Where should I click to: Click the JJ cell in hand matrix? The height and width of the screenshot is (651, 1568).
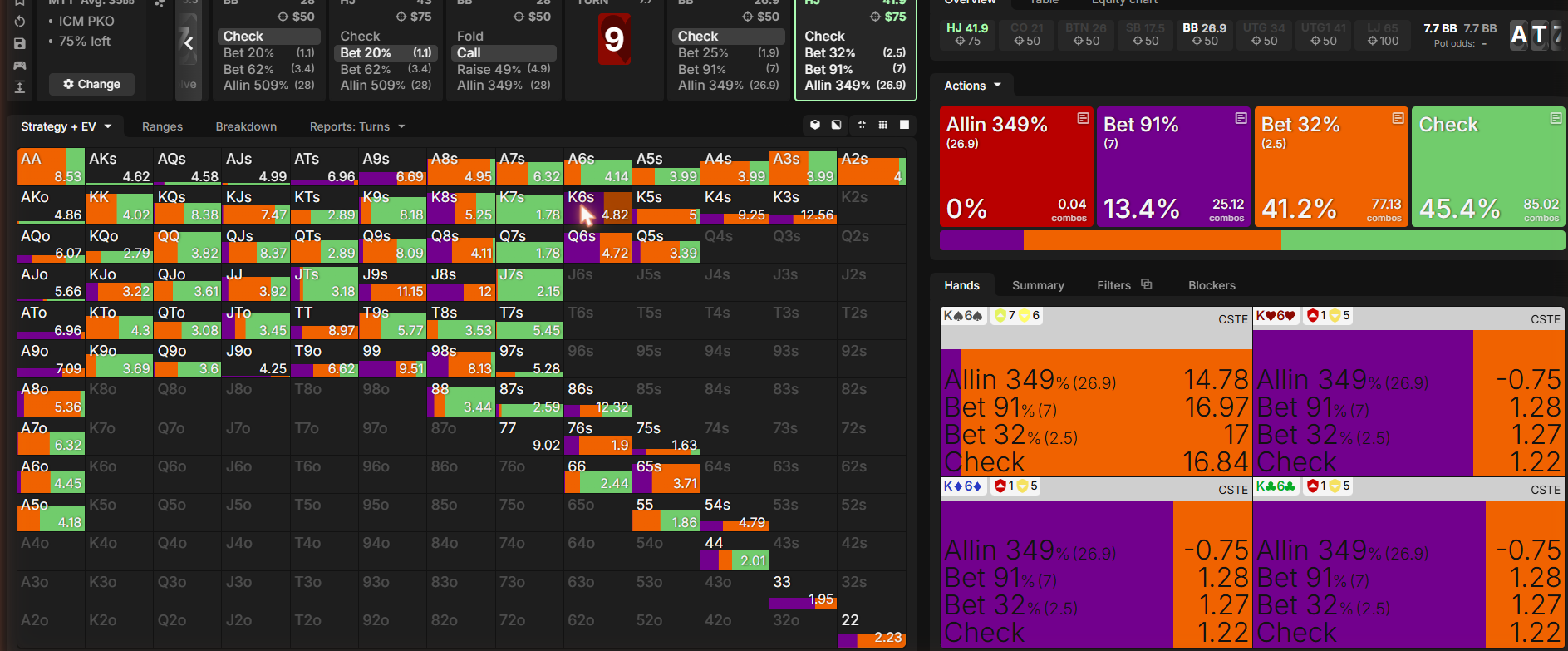pos(256,283)
